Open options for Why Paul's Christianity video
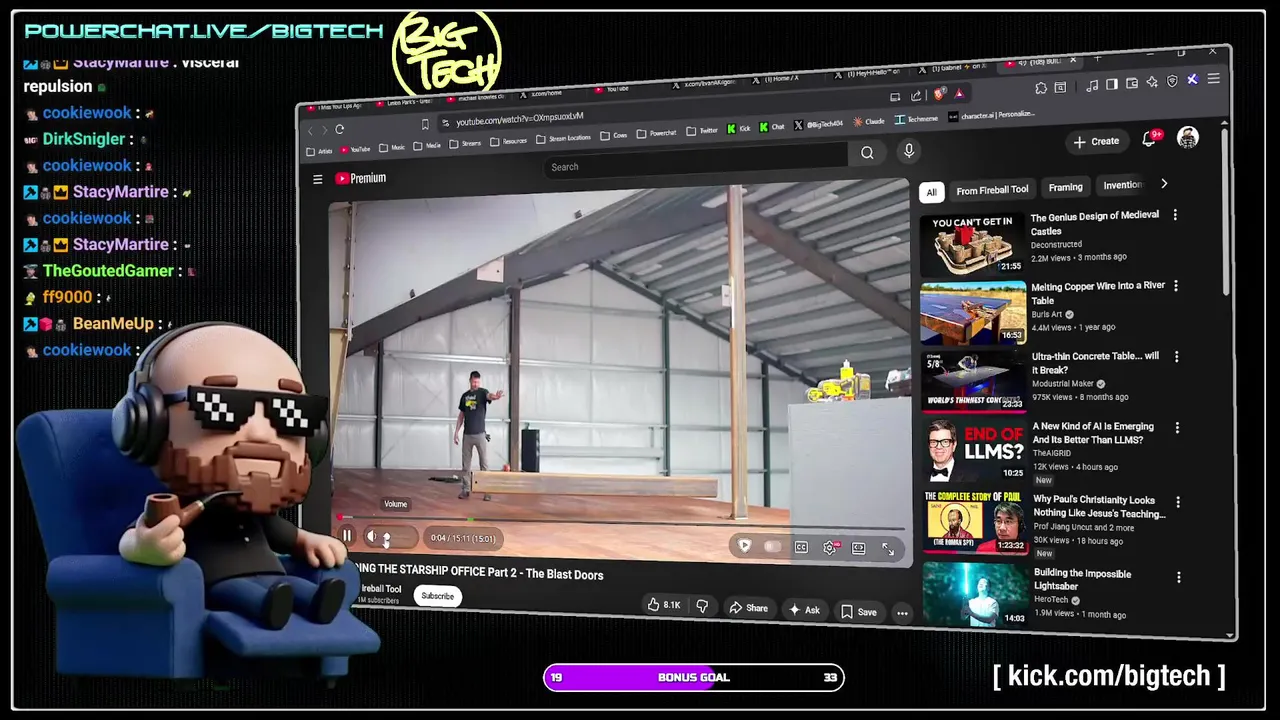 click(x=1178, y=502)
